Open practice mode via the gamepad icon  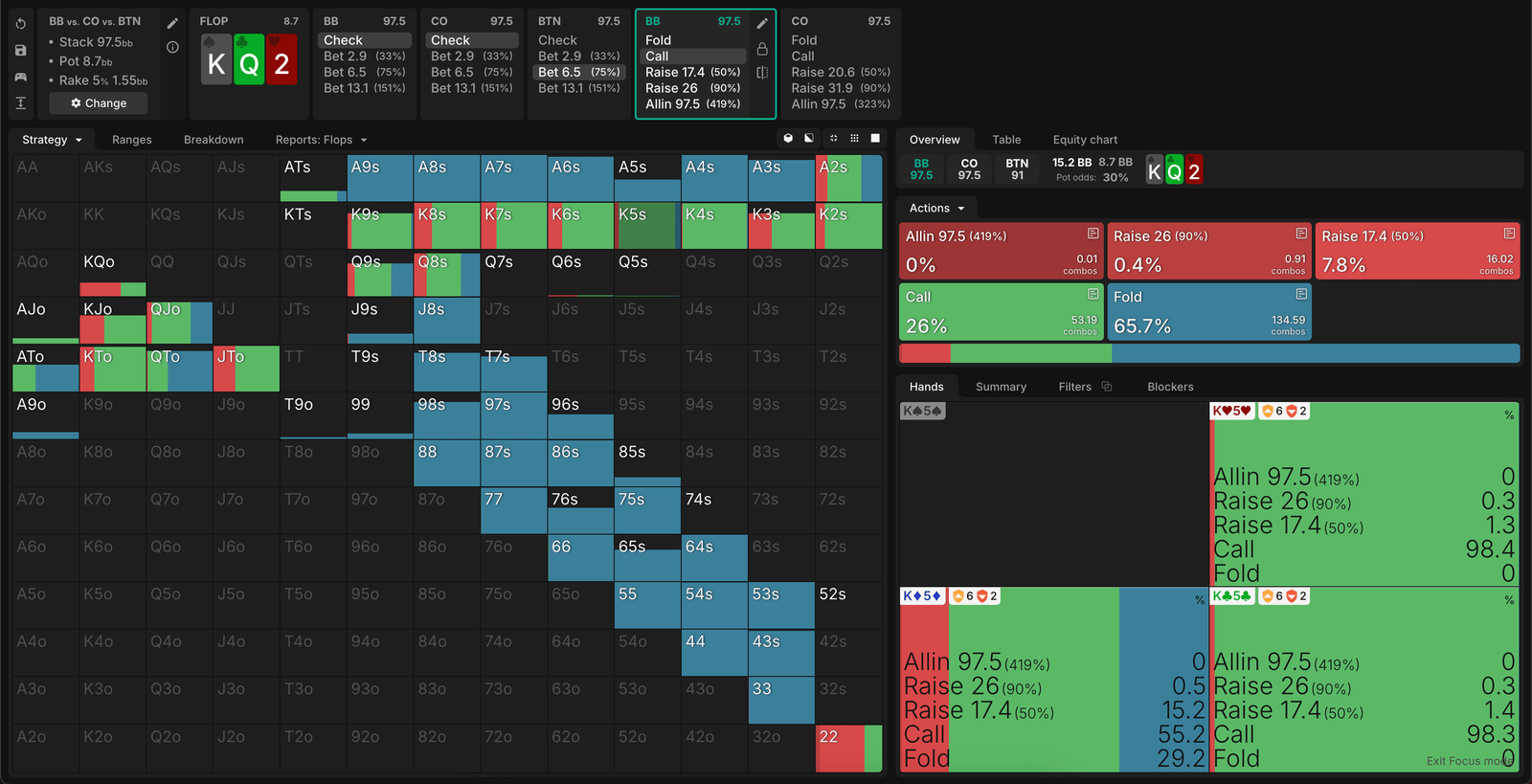coord(21,77)
